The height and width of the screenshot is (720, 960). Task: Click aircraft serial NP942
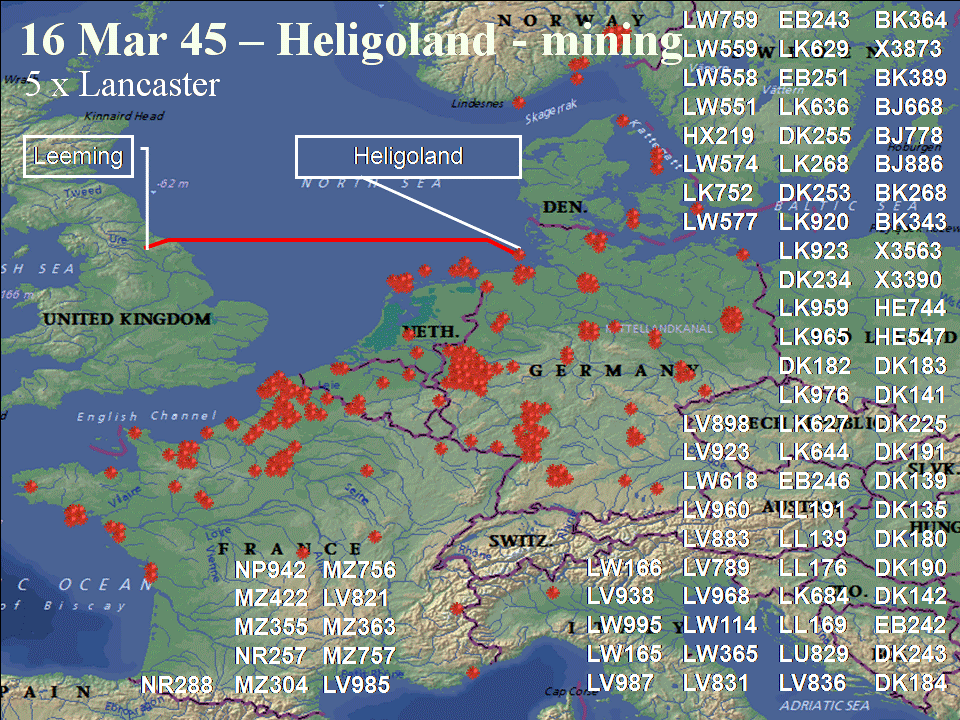tap(270, 570)
